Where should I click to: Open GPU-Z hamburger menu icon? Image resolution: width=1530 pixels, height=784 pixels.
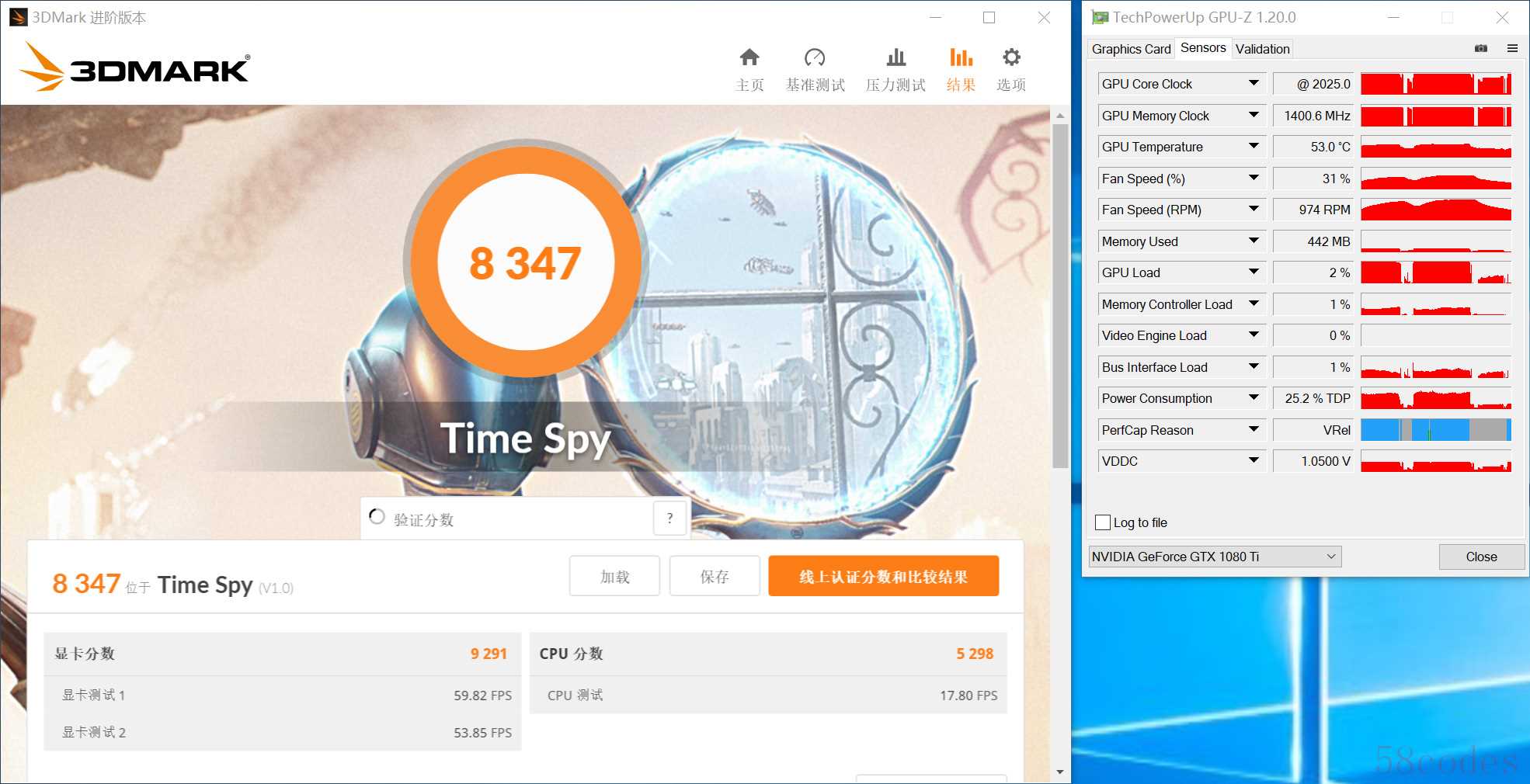pyautogui.click(x=1512, y=48)
